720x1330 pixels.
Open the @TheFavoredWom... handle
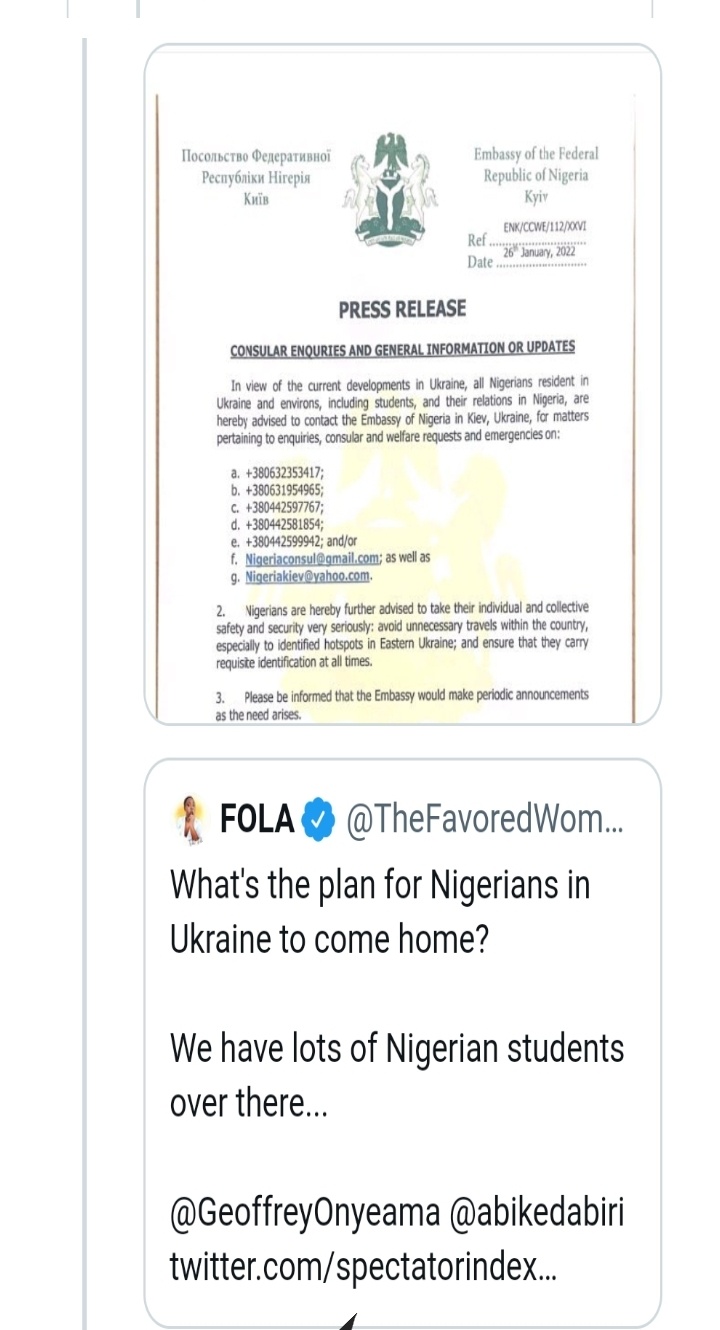(x=484, y=821)
